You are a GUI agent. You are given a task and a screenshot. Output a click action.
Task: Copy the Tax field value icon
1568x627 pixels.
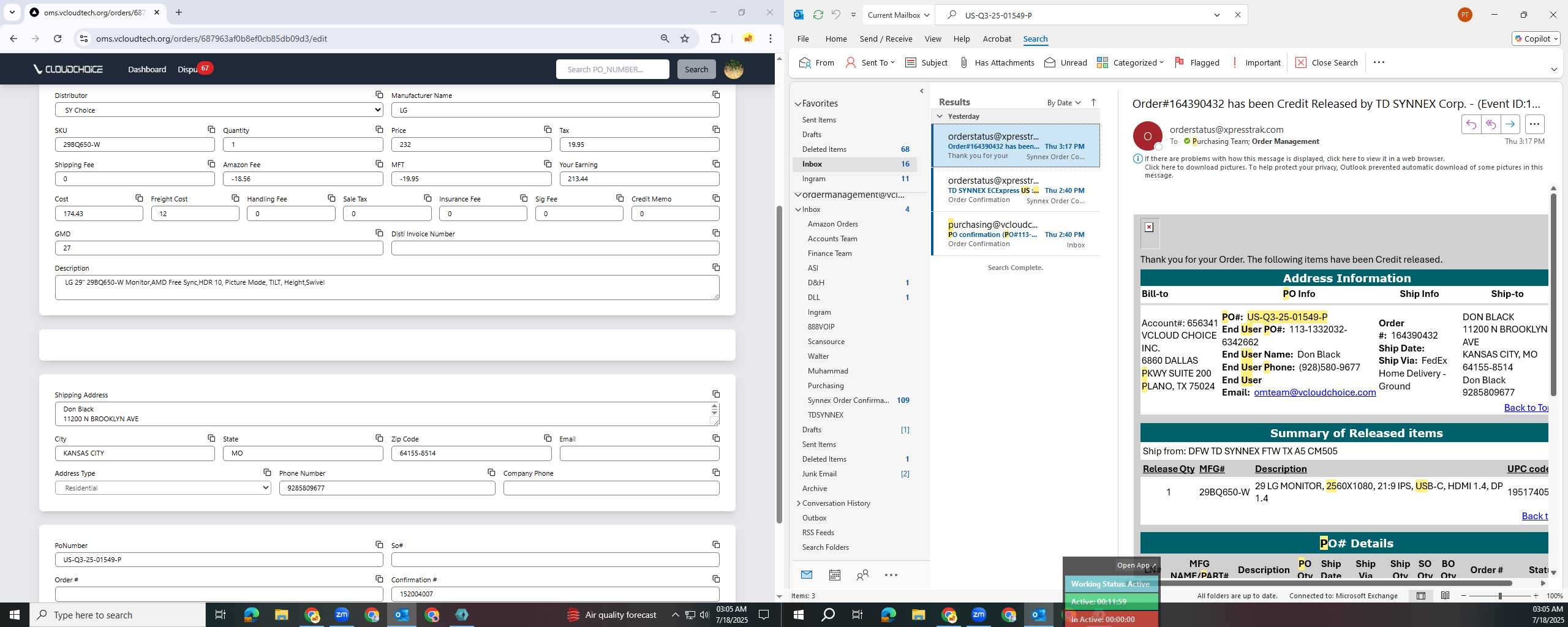tap(716, 129)
